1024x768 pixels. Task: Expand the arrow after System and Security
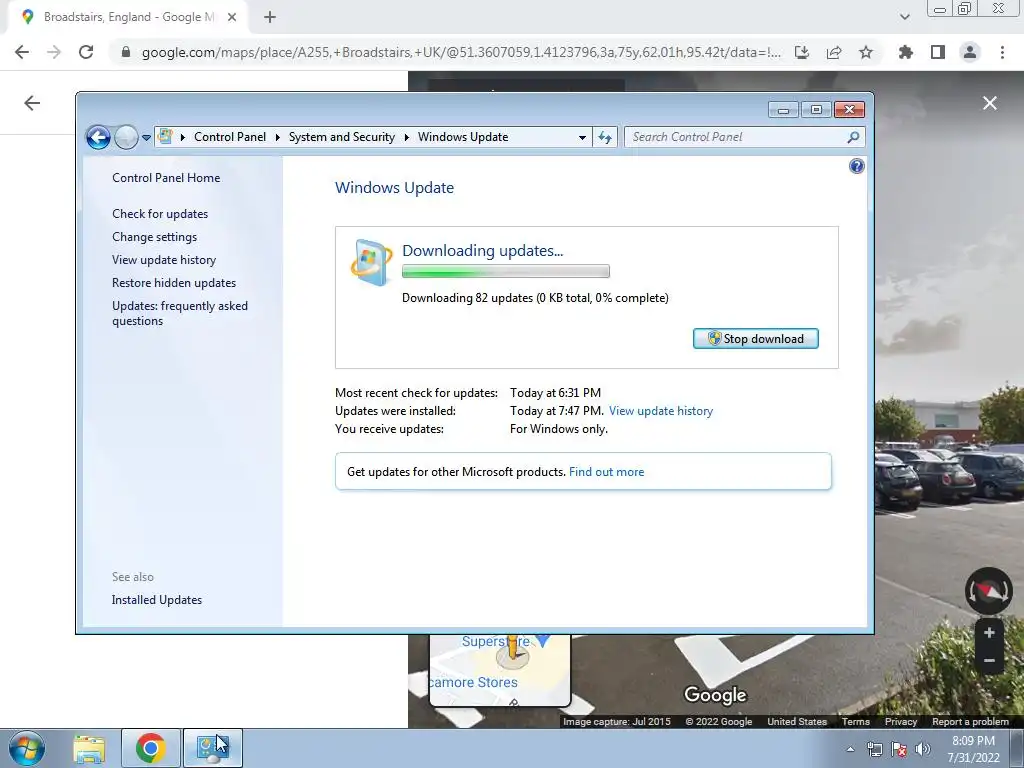click(x=406, y=137)
